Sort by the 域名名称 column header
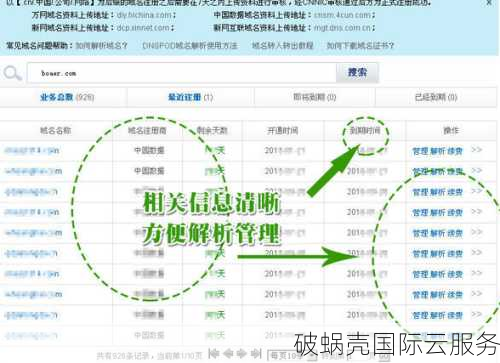The image size is (500, 363). (55, 130)
